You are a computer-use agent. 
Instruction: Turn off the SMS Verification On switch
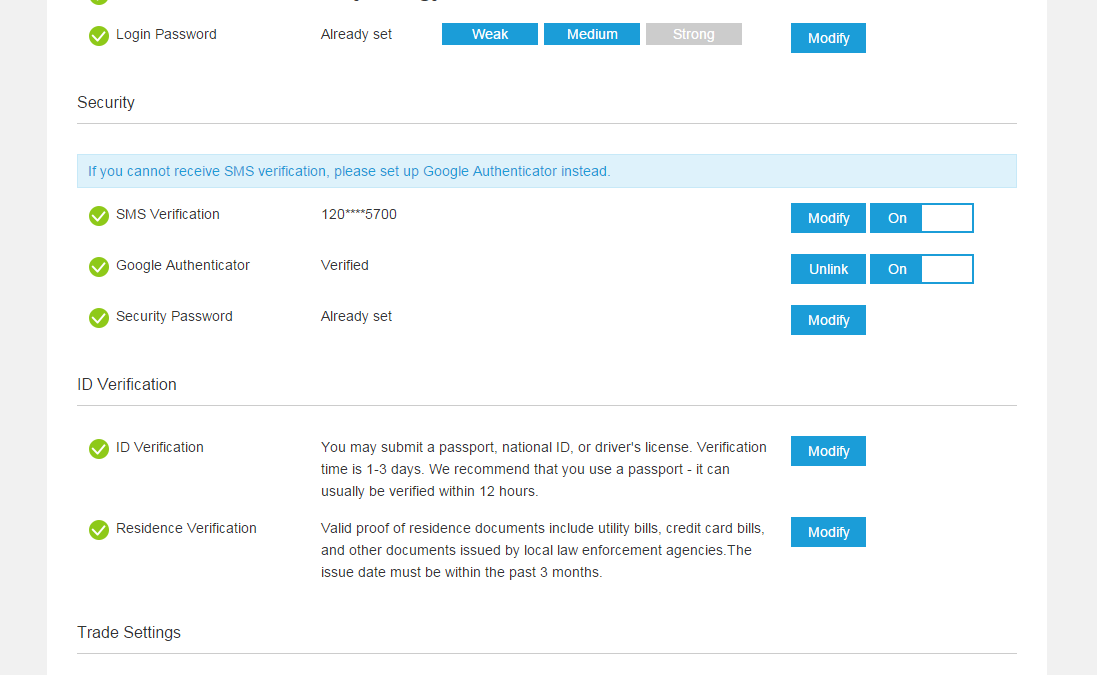coord(921,218)
